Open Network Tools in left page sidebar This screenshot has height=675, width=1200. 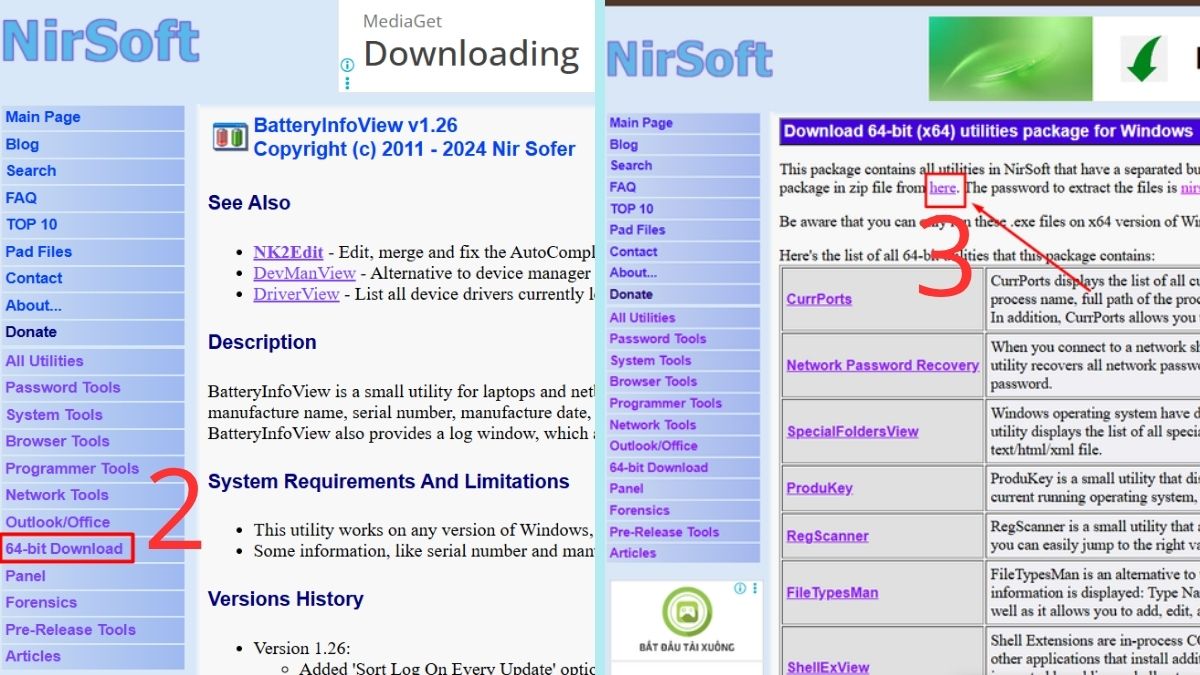(57, 495)
